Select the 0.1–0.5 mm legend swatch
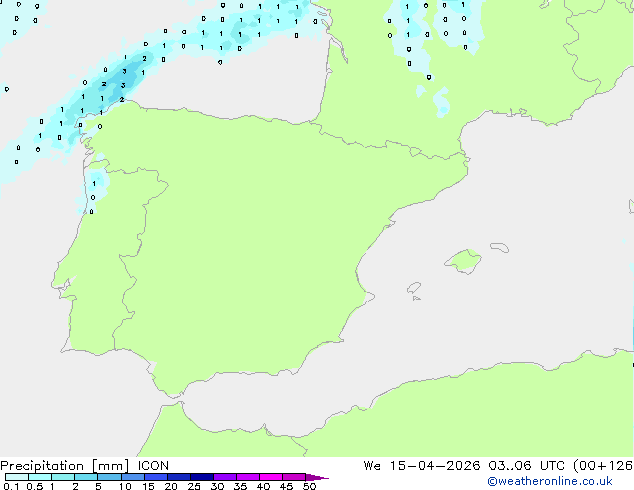Viewport: 634px width, 490px height. point(17,477)
